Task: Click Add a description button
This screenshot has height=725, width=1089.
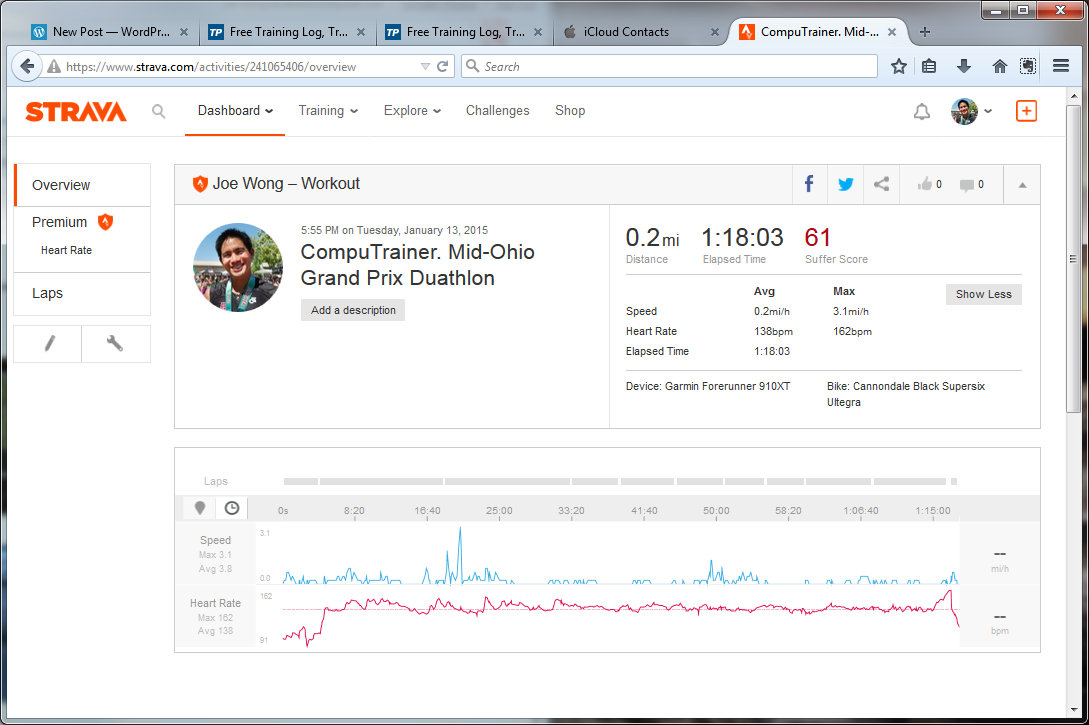Action: coord(353,310)
